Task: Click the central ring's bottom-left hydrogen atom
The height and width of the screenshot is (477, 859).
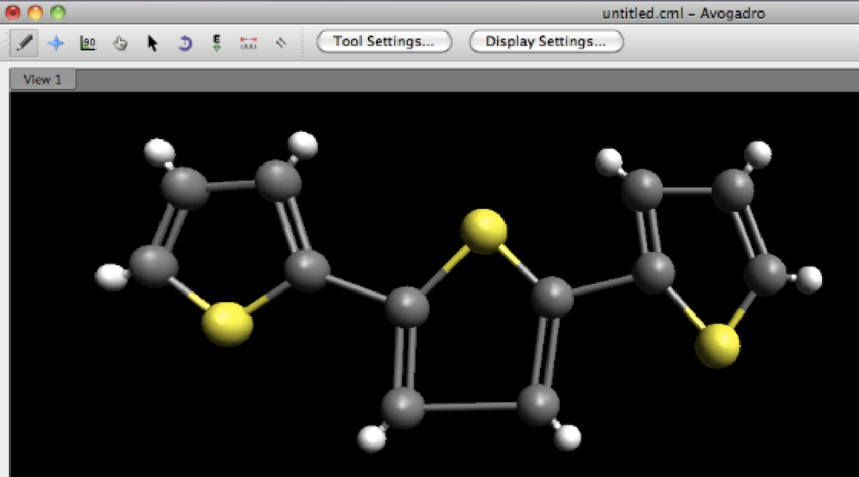Action: pos(373,437)
